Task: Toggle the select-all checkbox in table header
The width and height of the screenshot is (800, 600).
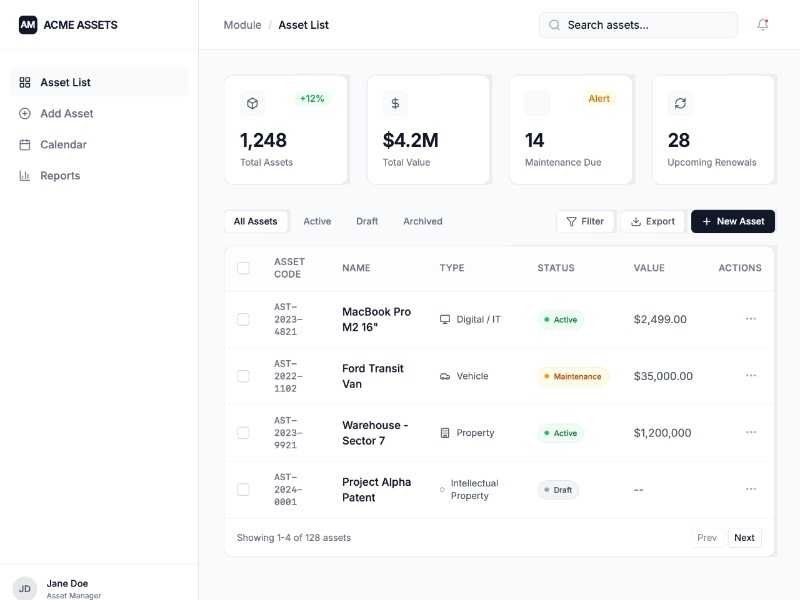Action: point(243,268)
